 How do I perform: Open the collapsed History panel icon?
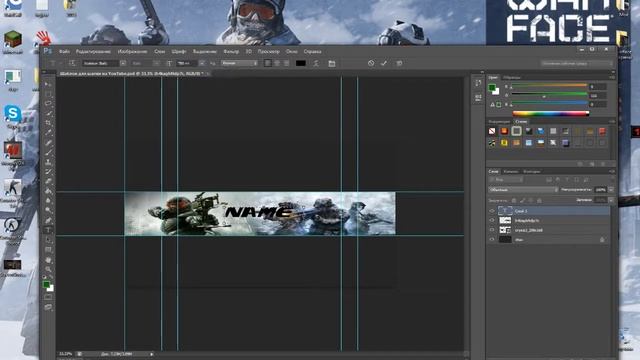pyautogui.click(x=478, y=83)
